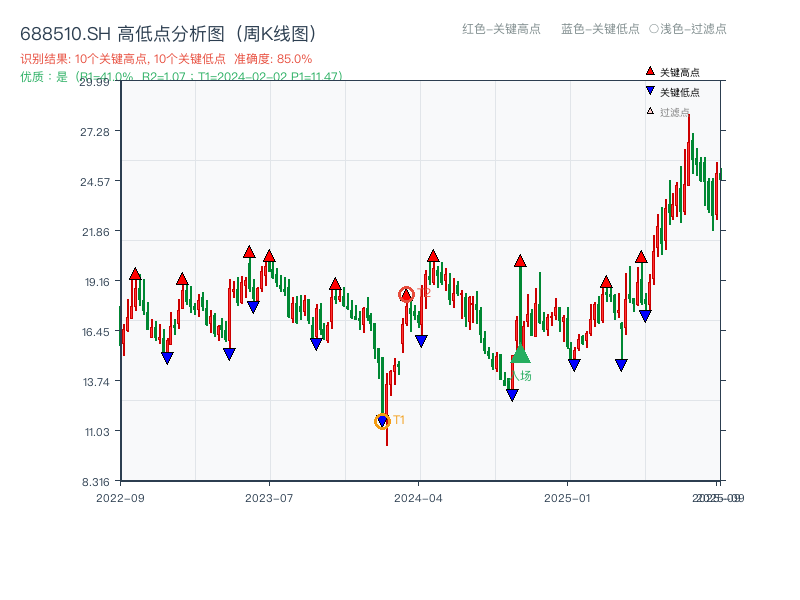Click y-axis value 8.316

point(96,482)
